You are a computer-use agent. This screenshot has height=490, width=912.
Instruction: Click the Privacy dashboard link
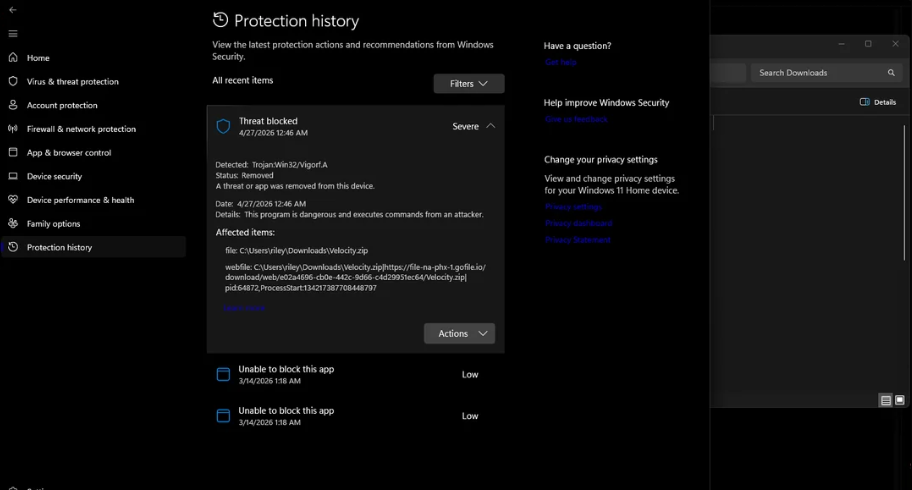578,223
